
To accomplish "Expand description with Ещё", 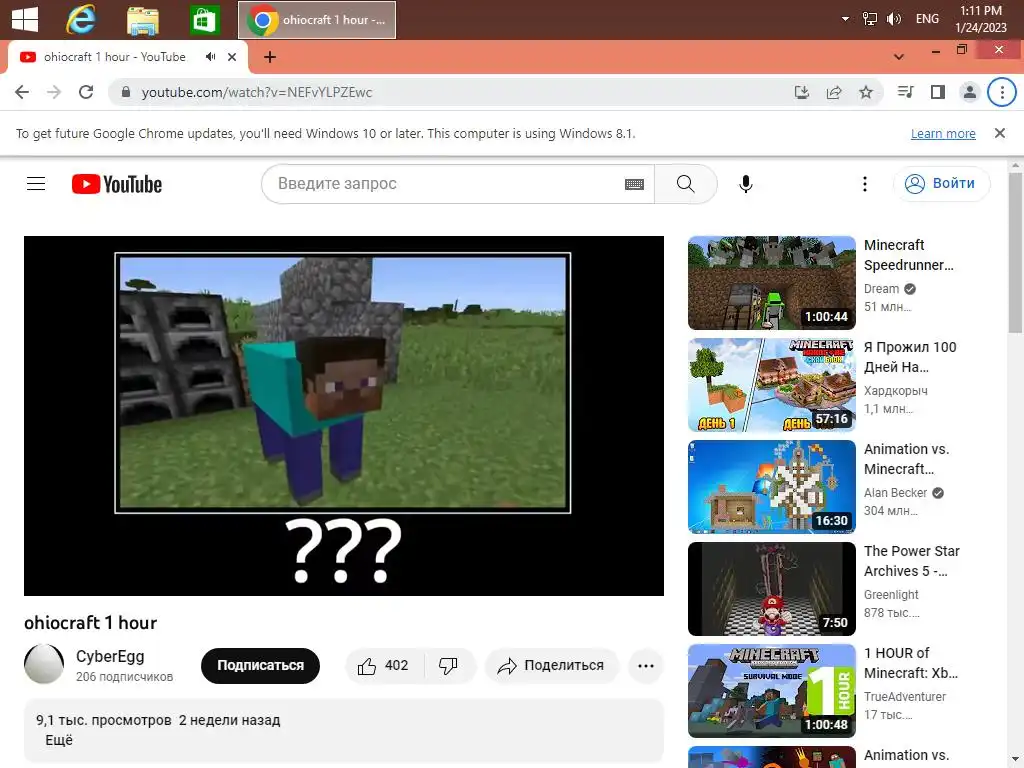I will [x=59, y=740].
